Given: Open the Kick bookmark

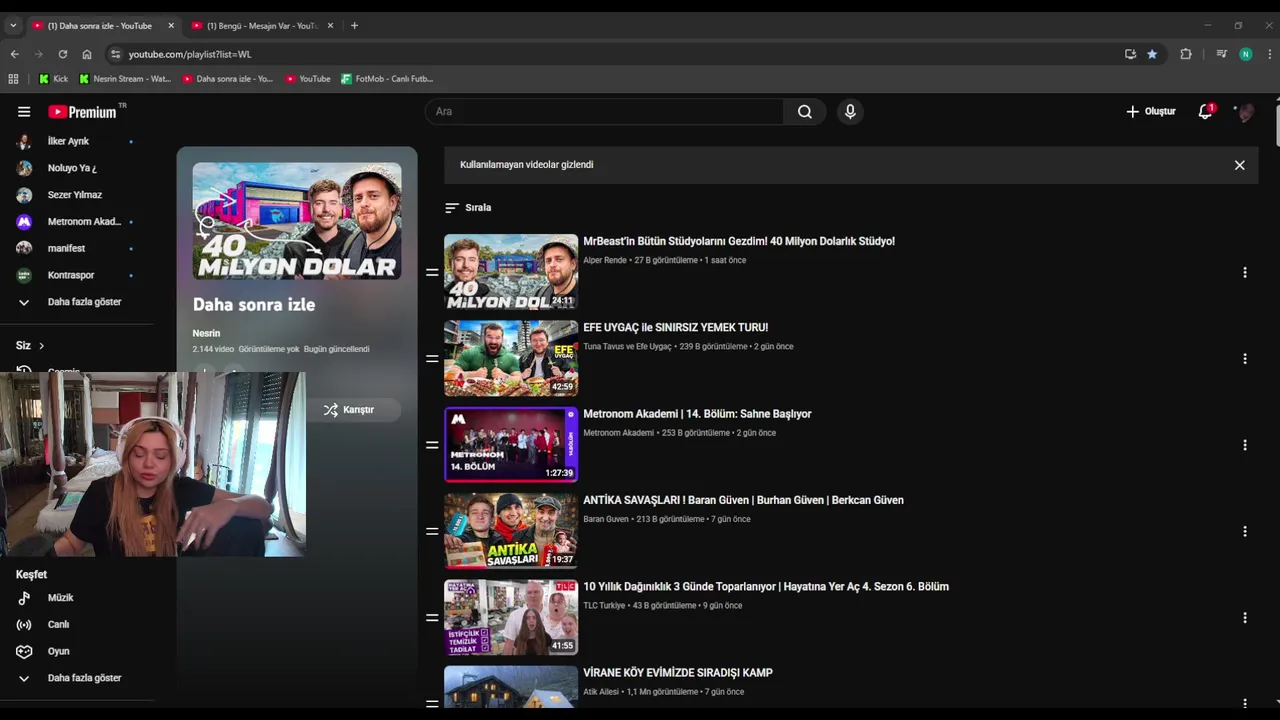Looking at the screenshot, I should click(54, 79).
